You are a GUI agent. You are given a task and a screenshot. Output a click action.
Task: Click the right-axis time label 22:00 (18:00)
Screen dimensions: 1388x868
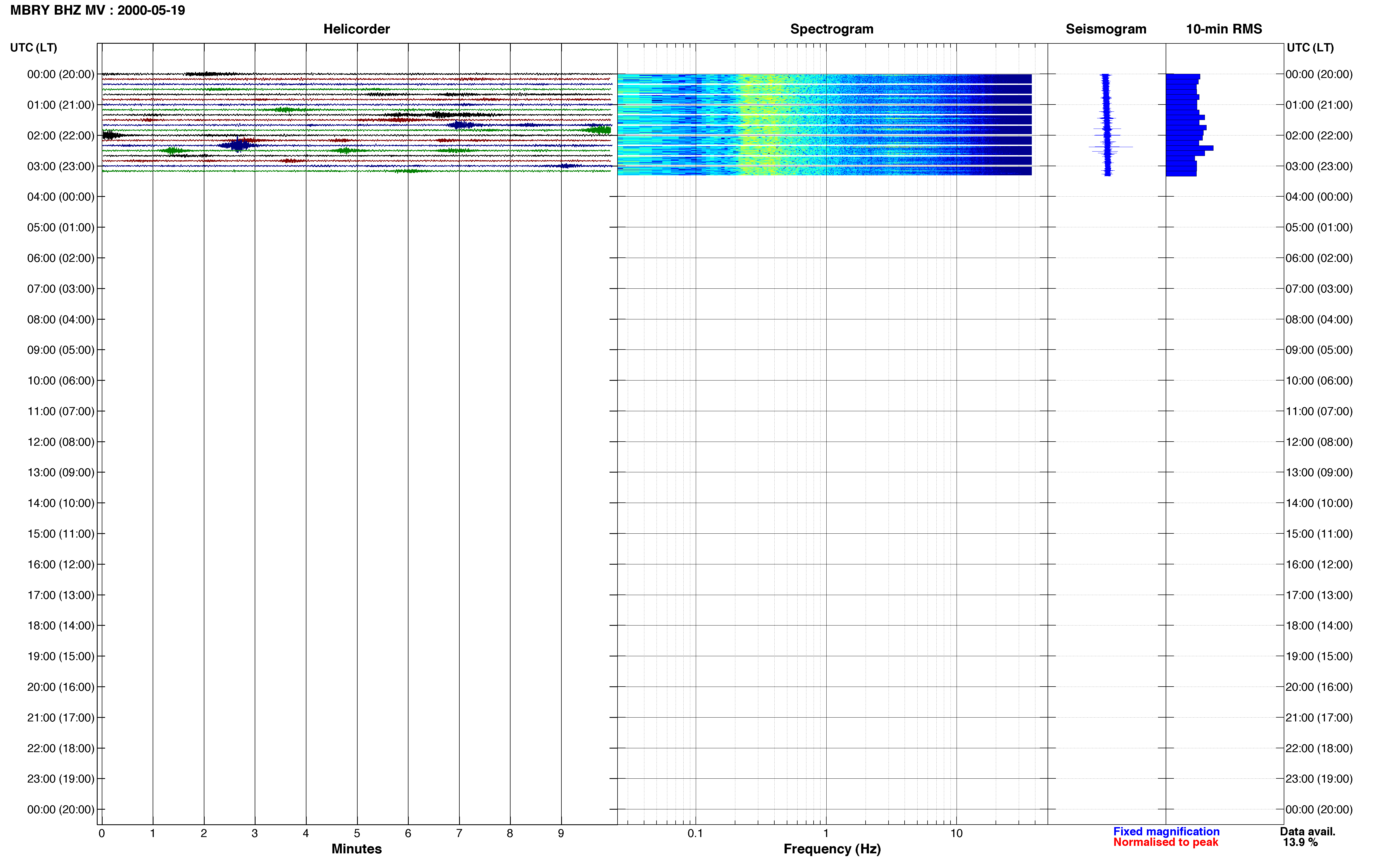1319,748
